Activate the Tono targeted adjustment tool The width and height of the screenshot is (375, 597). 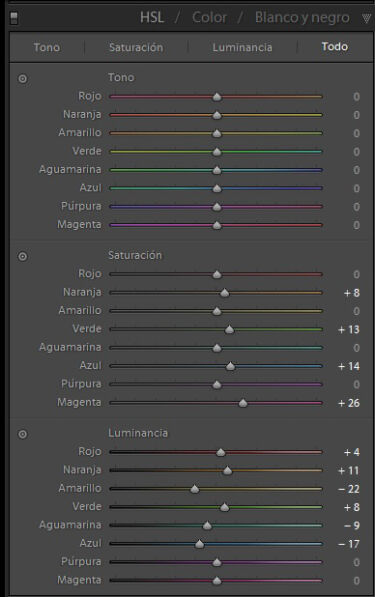[x=23, y=79]
